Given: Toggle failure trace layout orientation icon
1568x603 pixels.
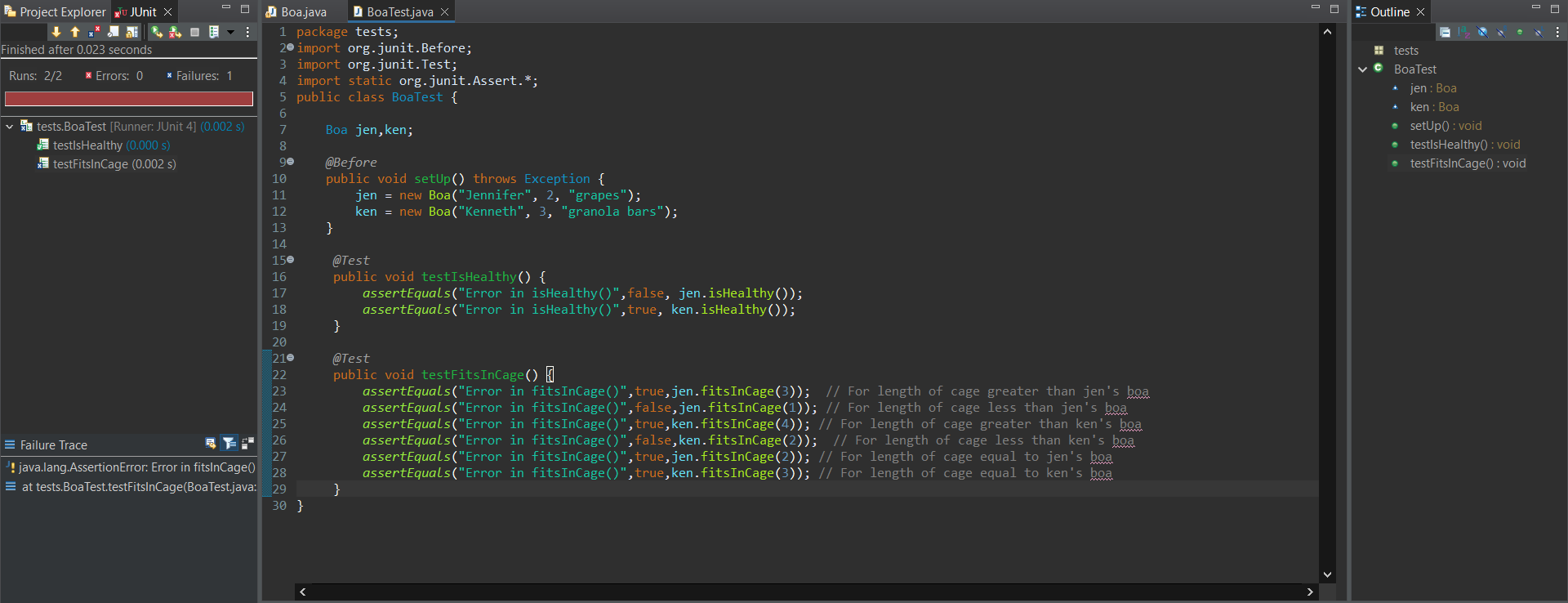Looking at the screenshot, I should pyautogui.click(x=247, y=444).
